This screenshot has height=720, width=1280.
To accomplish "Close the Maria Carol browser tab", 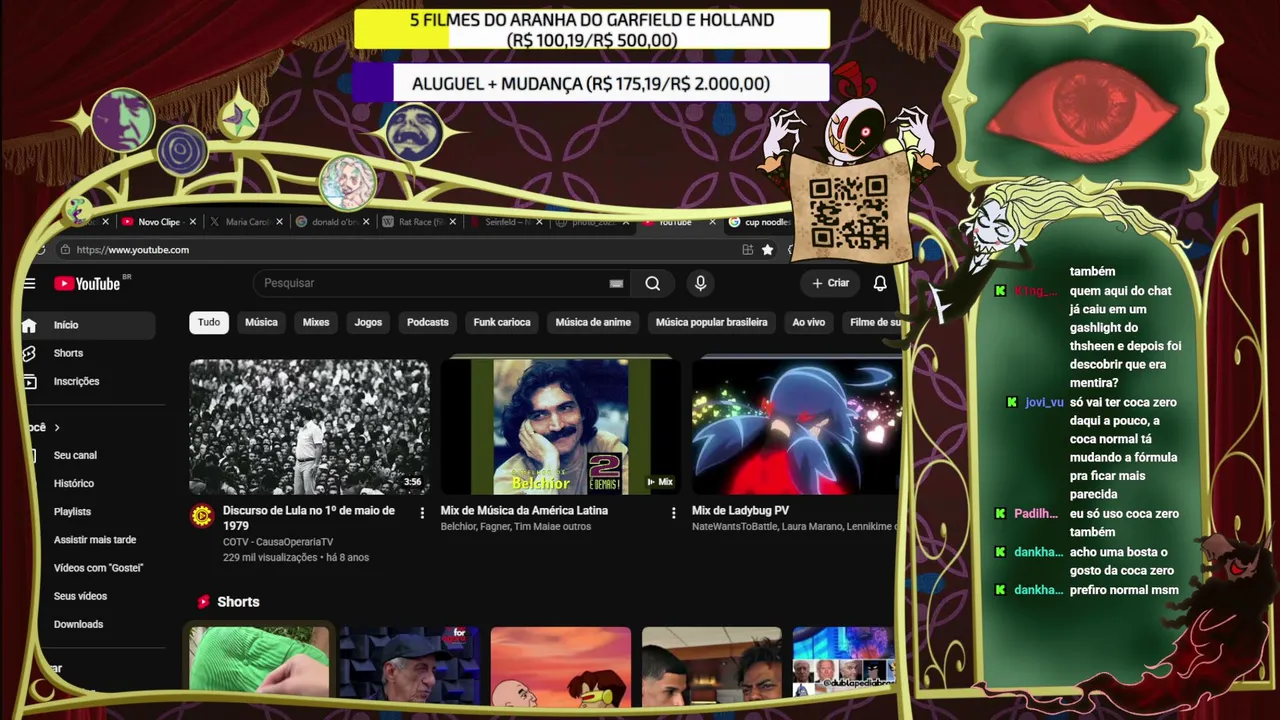I will point(279,222).
